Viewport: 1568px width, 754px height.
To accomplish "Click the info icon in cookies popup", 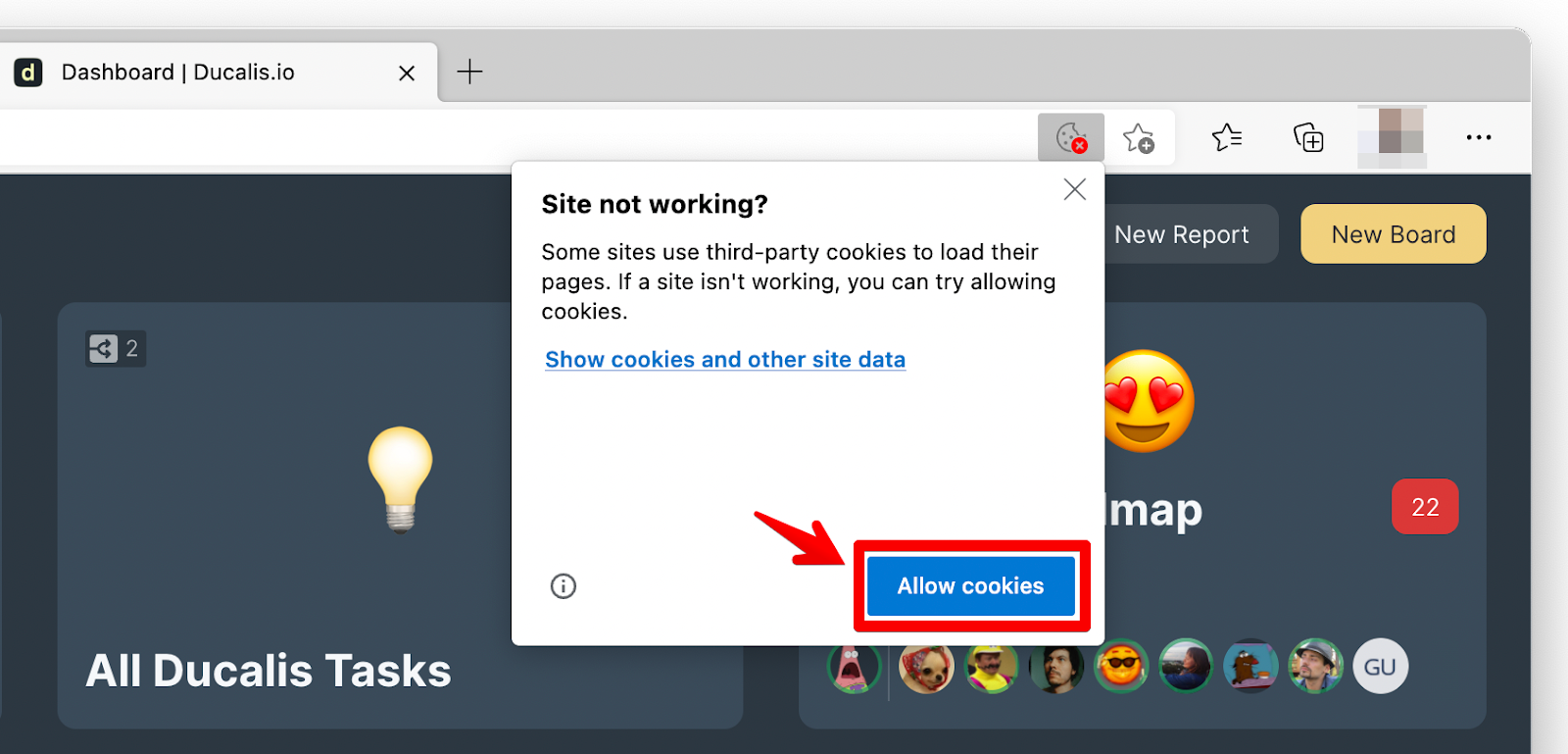I will tap(563, 586).
